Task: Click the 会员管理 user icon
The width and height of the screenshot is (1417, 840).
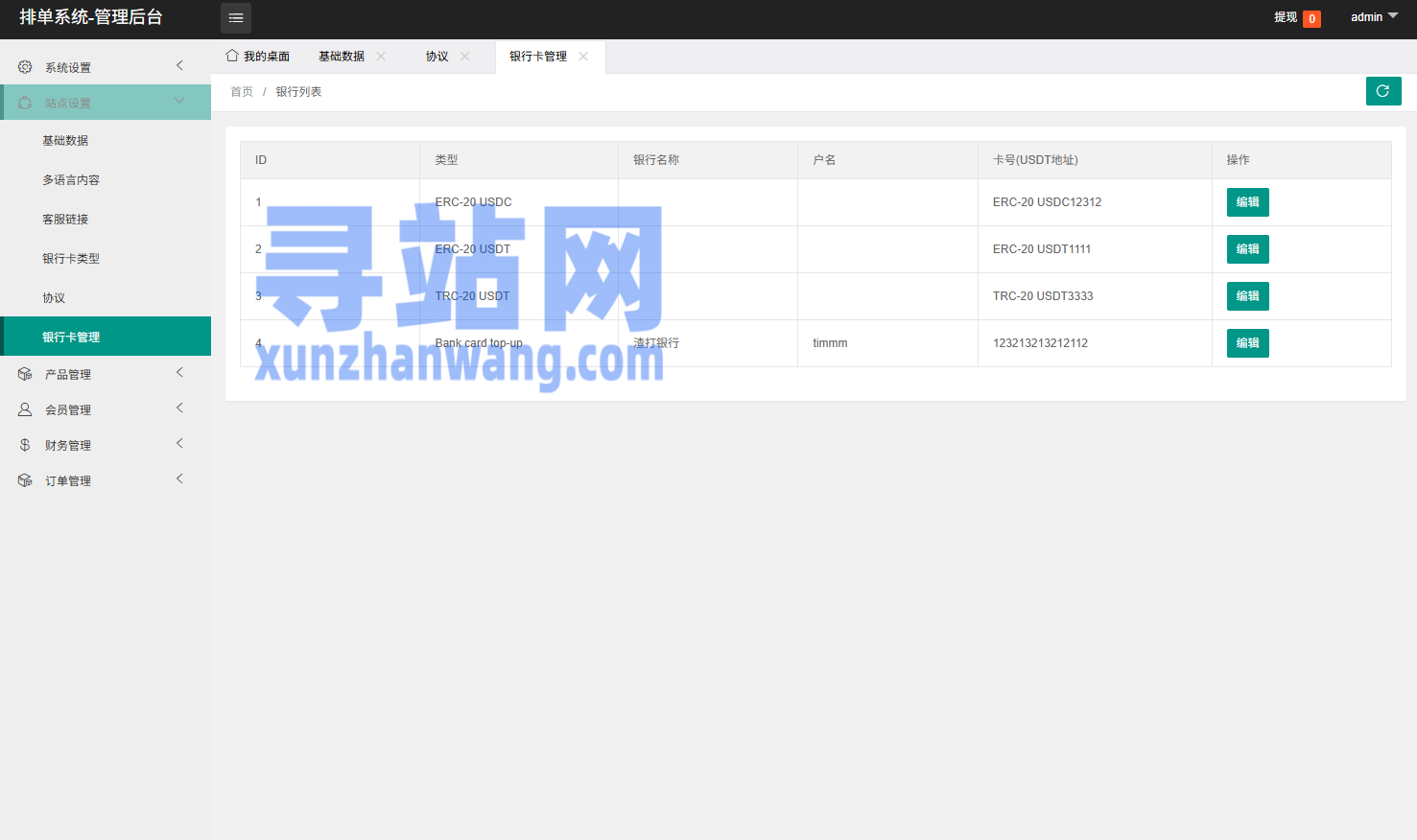Action: click(25, 409)
